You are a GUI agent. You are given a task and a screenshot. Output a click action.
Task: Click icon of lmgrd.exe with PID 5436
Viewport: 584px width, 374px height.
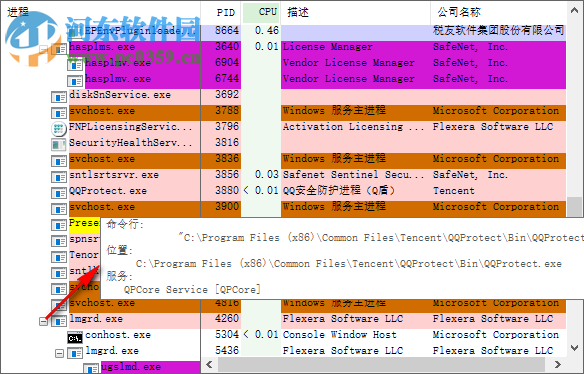(75, 353)
